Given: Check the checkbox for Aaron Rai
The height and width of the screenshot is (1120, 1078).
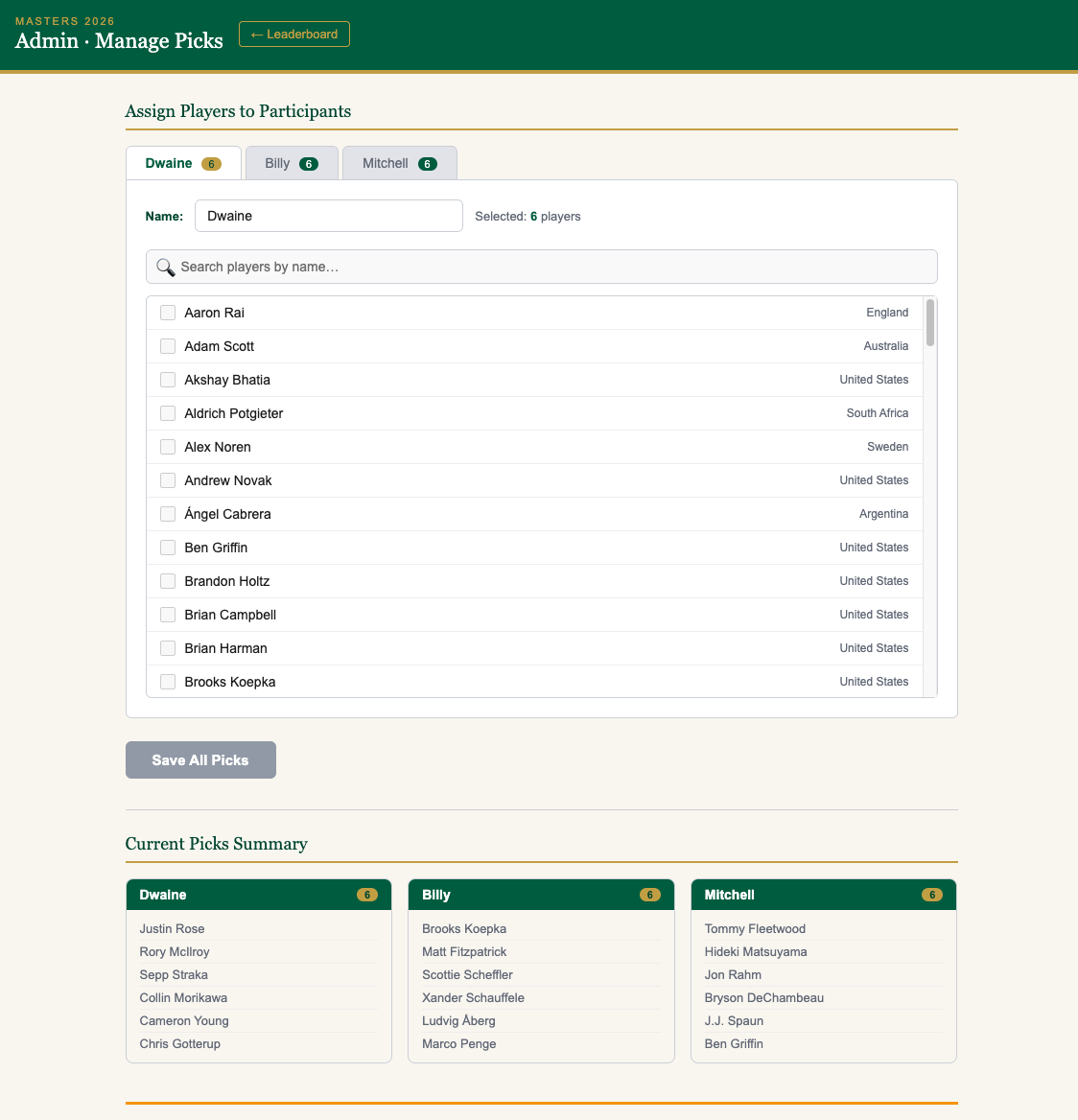Looking at the screenshot, I should [168, 313].
